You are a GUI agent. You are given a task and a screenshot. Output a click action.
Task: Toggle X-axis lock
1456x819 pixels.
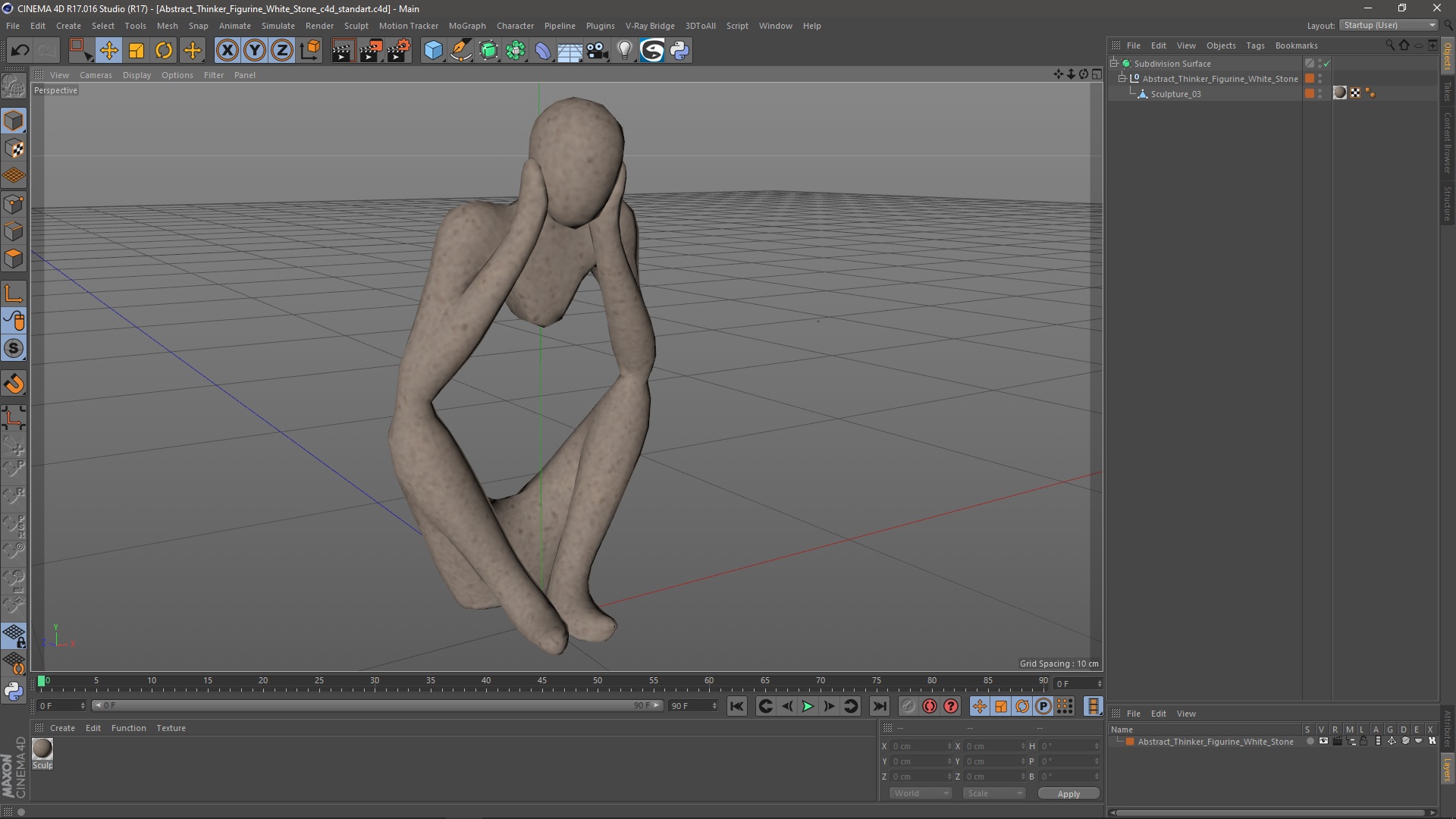click(227, 51)
